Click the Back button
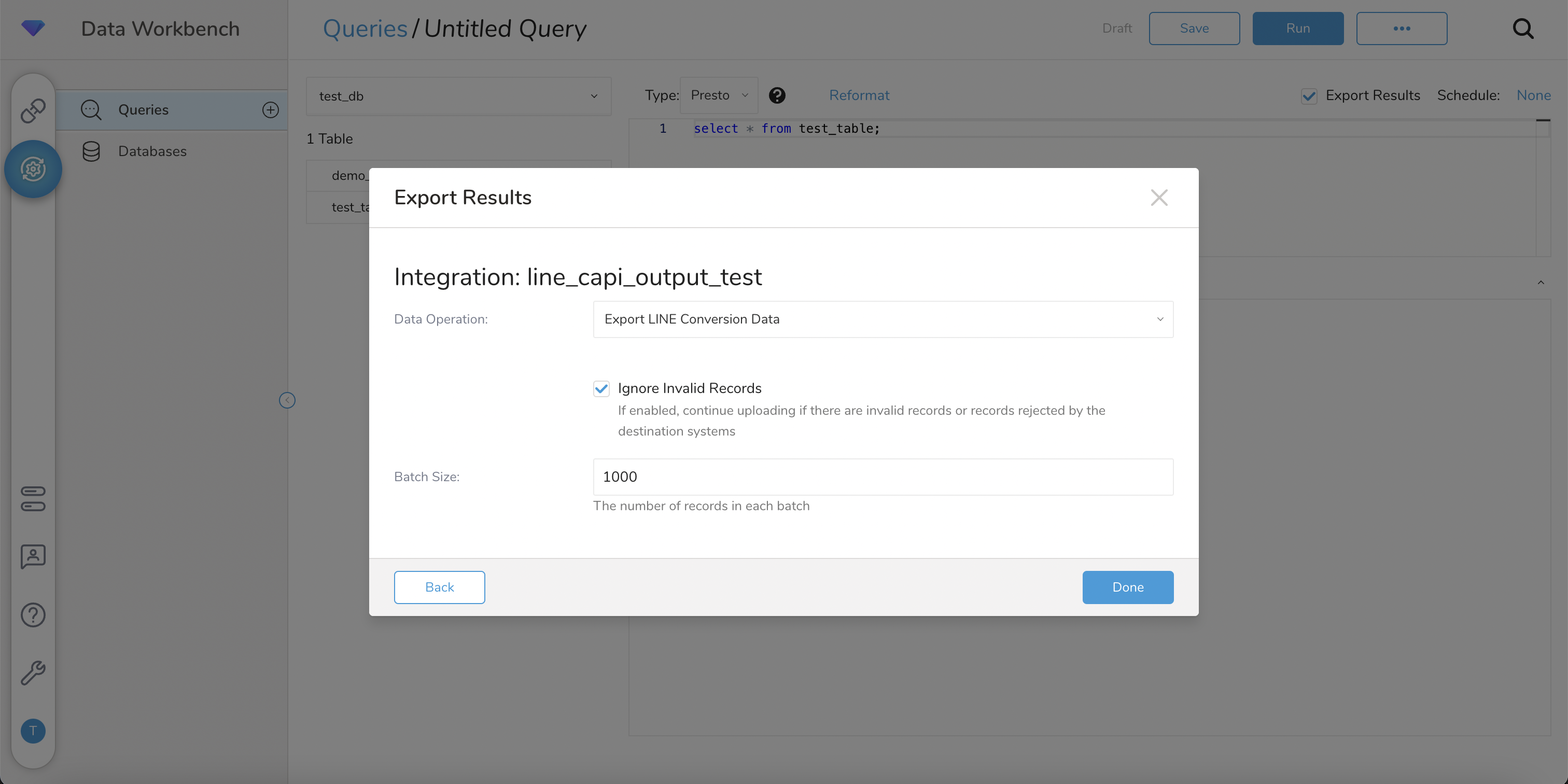The image size is (1568, 784). click(439, 587)
